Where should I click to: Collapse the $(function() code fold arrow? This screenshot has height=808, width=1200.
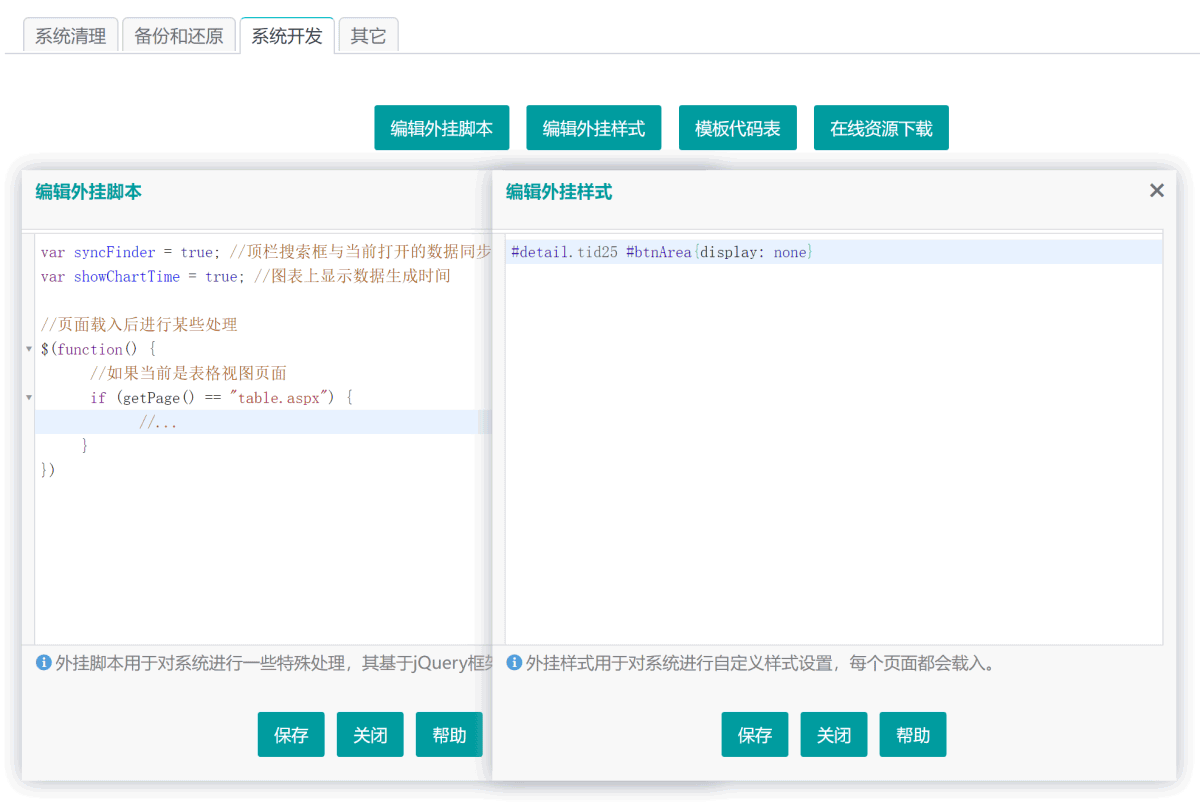coord(29,349)
